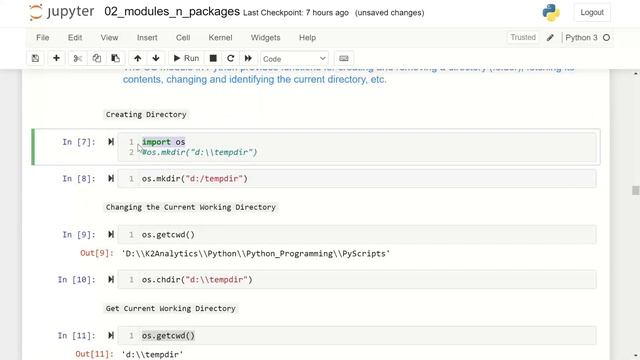Image resolution: width=640 pixels, height=360 pixels.
Task: Run cell In [11] with its run icon
Action: click(x=111, y=335)
